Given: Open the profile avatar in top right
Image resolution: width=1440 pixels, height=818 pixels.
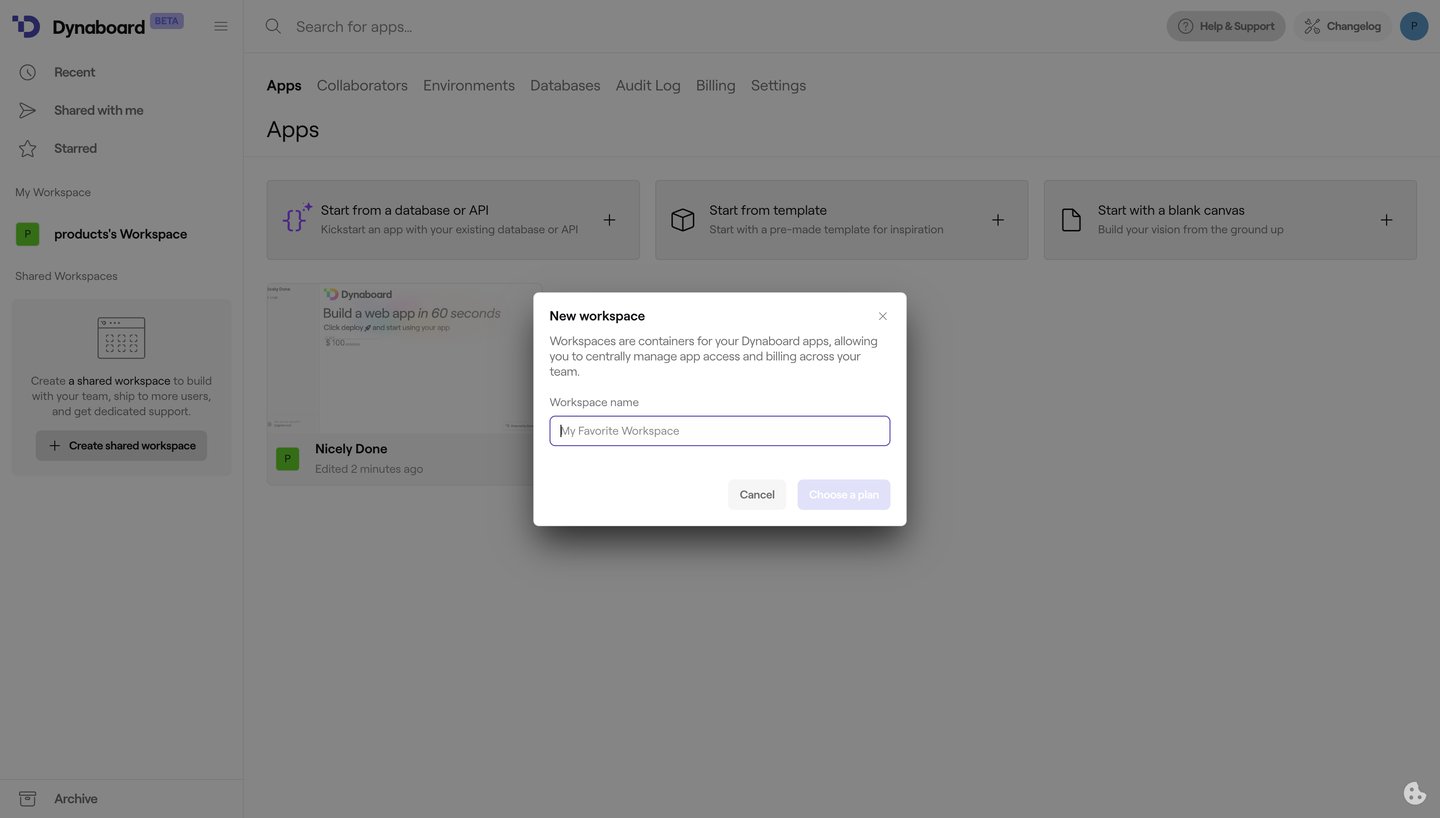Looking at the screenshot, I should tap(1414, 26).
